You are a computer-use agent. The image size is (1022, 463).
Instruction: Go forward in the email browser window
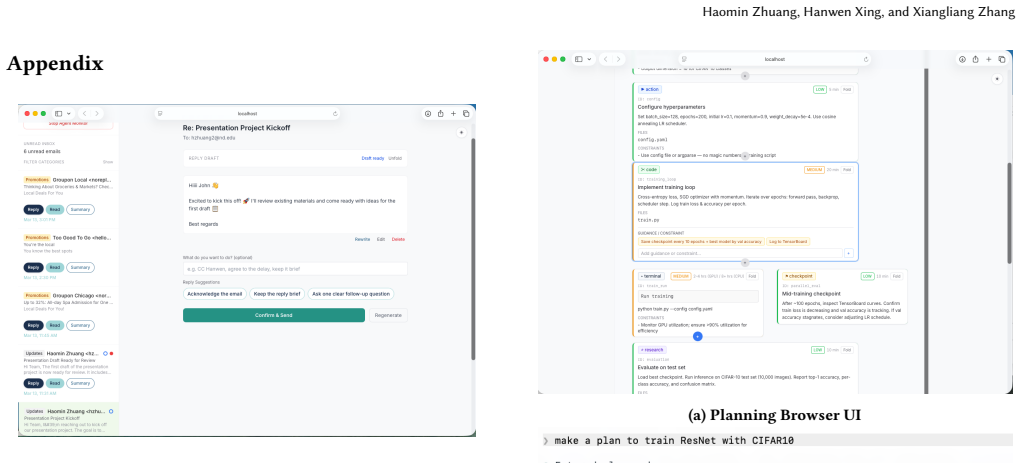tap(96, 113)
